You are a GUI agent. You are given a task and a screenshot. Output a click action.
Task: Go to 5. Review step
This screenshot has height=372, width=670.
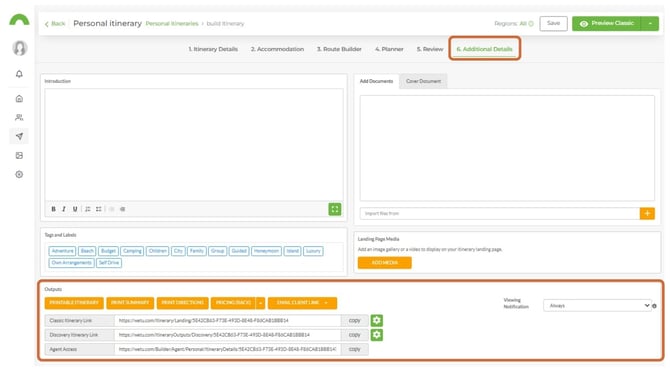[x=430, y=49]
